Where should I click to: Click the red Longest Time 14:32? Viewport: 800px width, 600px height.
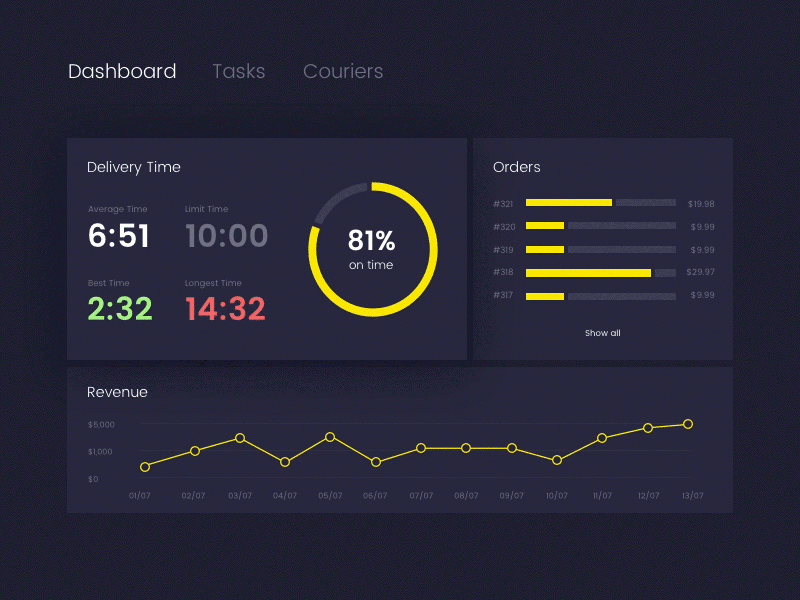coord(225,309)
